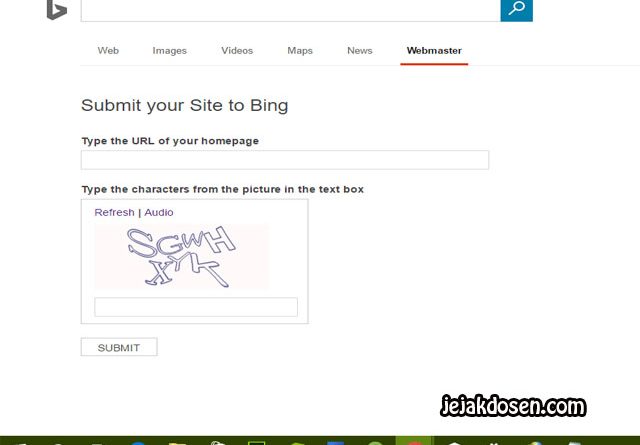Click the SGWH XYK captcha image
Viewport: 640px width, 445px height.
tap(182, 256)
